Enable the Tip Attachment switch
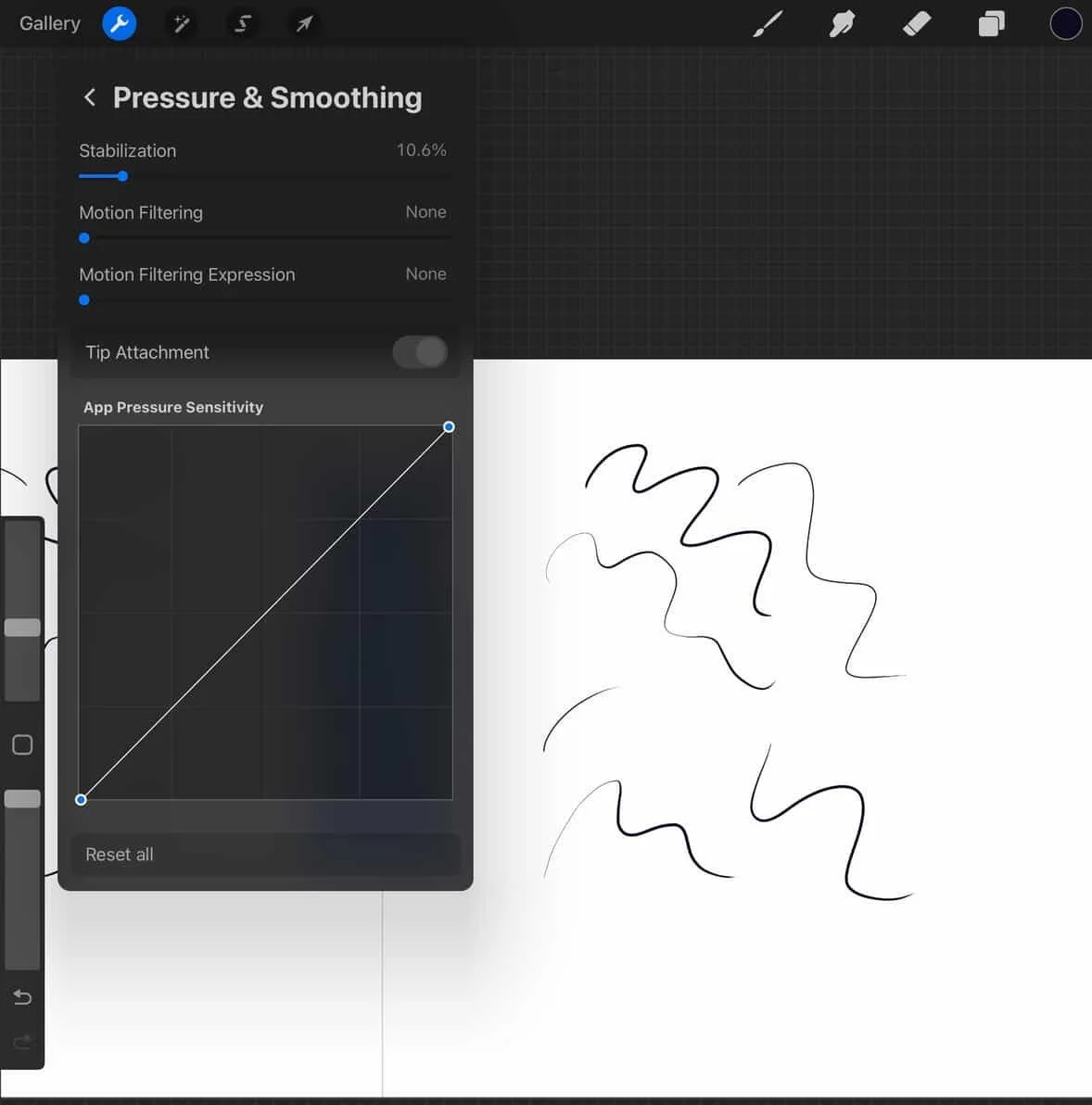Viewport: 1092px width, 1105px height. coord(420,352)
